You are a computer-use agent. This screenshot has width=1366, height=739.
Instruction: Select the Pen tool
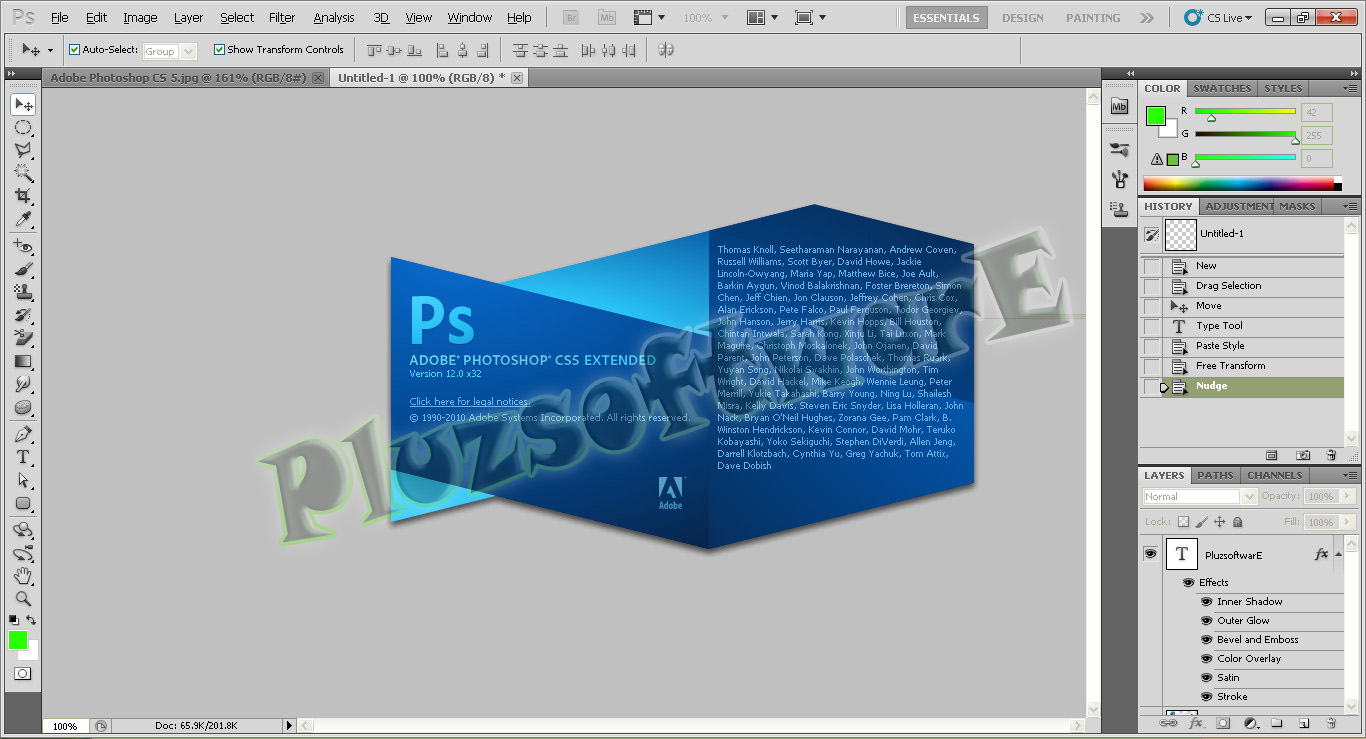point(23,434)
